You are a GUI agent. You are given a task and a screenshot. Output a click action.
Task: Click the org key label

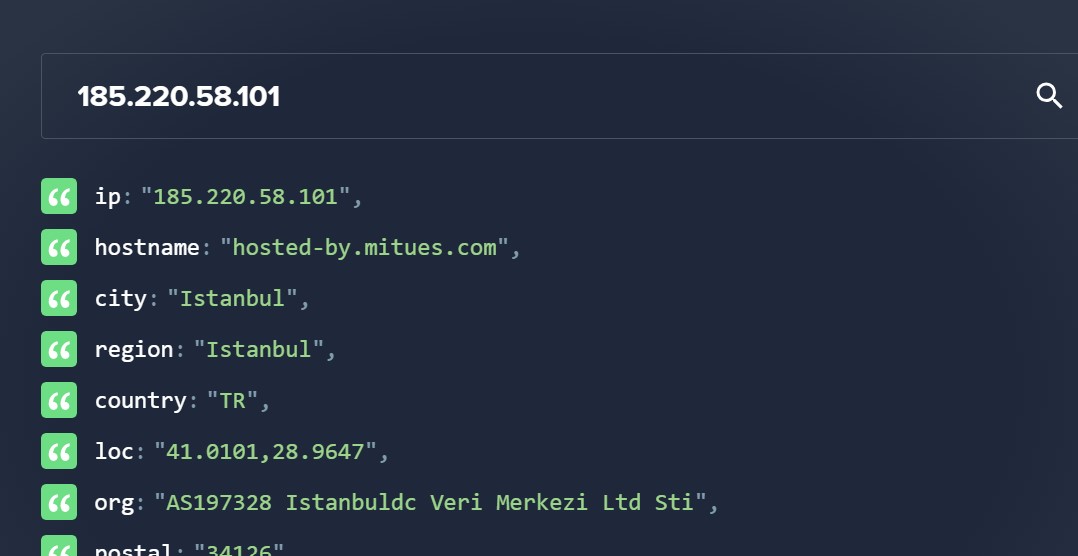(114, 503)
